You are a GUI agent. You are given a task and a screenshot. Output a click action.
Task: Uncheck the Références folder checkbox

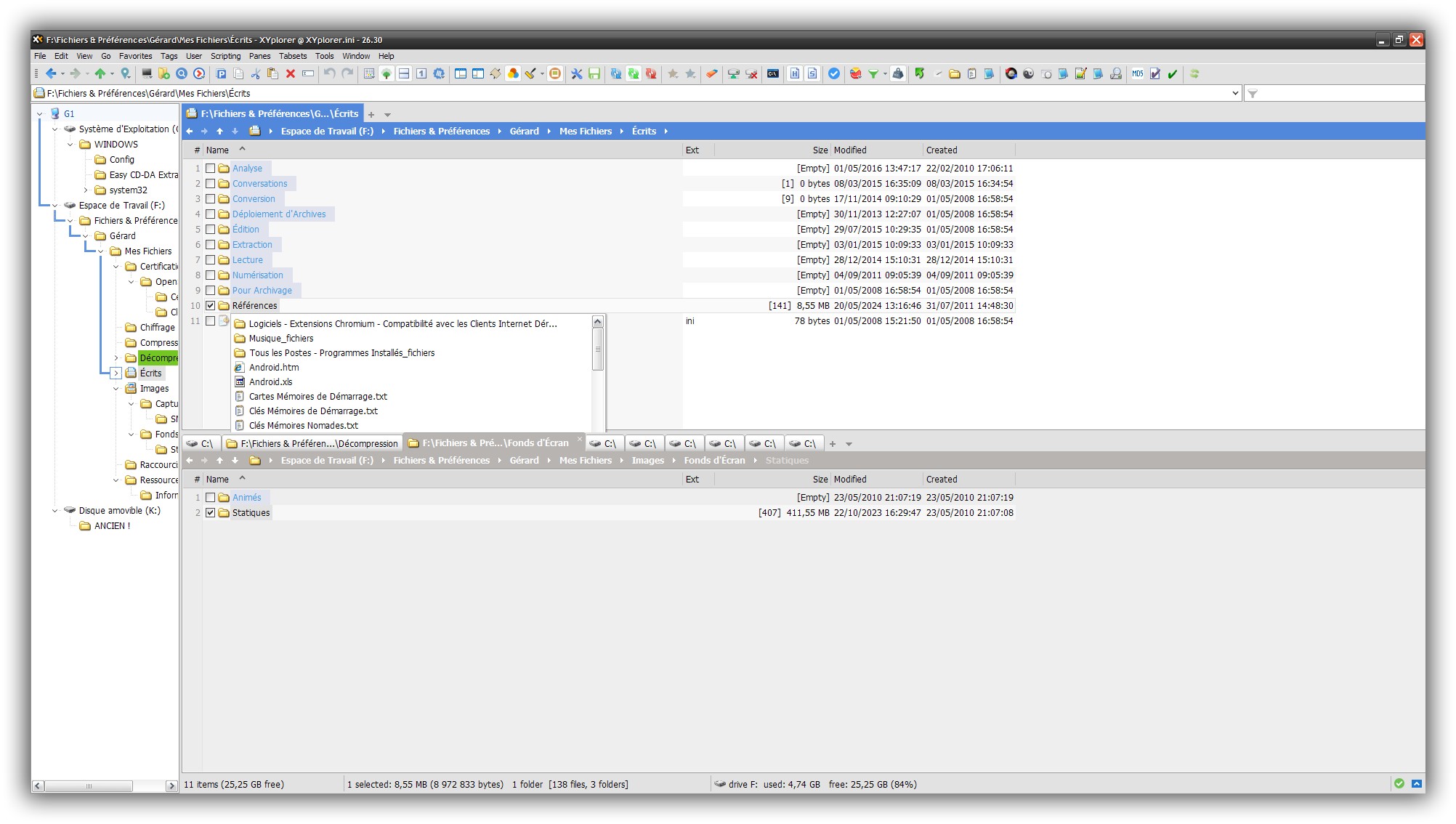(x=211, y=306)
